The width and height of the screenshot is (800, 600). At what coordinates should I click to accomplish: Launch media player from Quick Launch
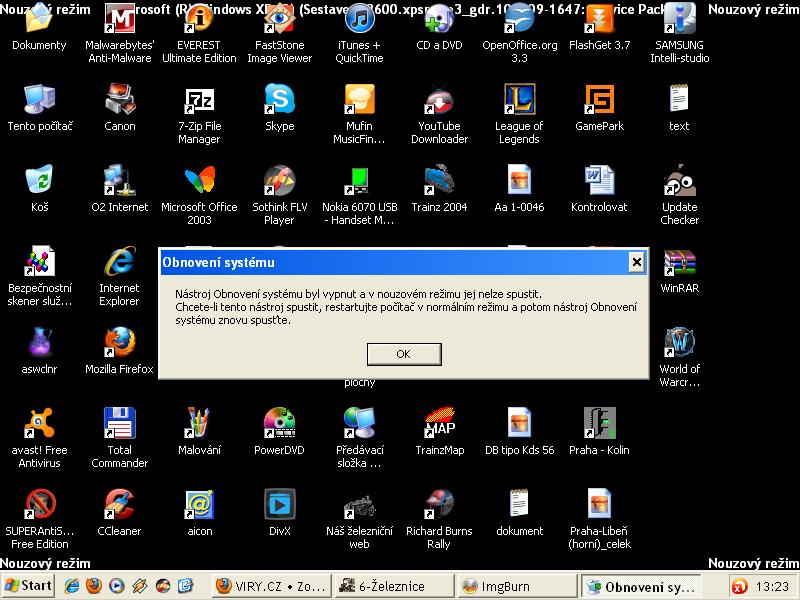pyautogui.click(x=117, y=586)
